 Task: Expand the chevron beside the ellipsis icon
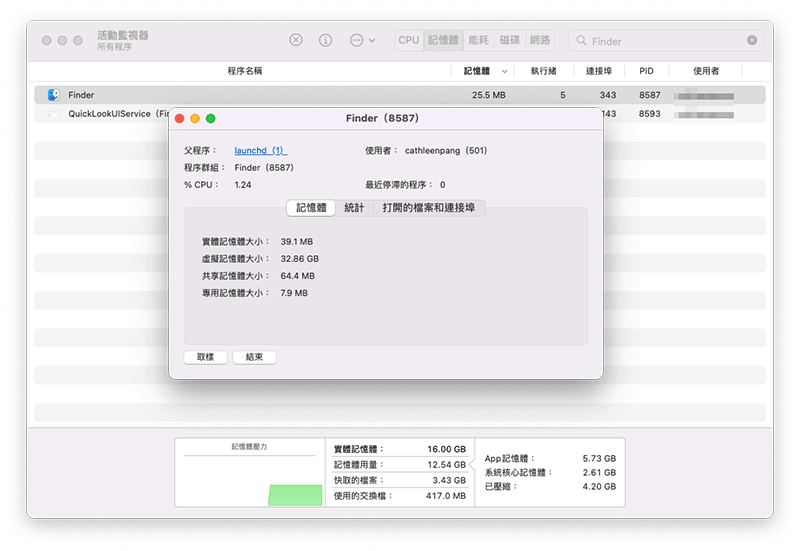372,40
